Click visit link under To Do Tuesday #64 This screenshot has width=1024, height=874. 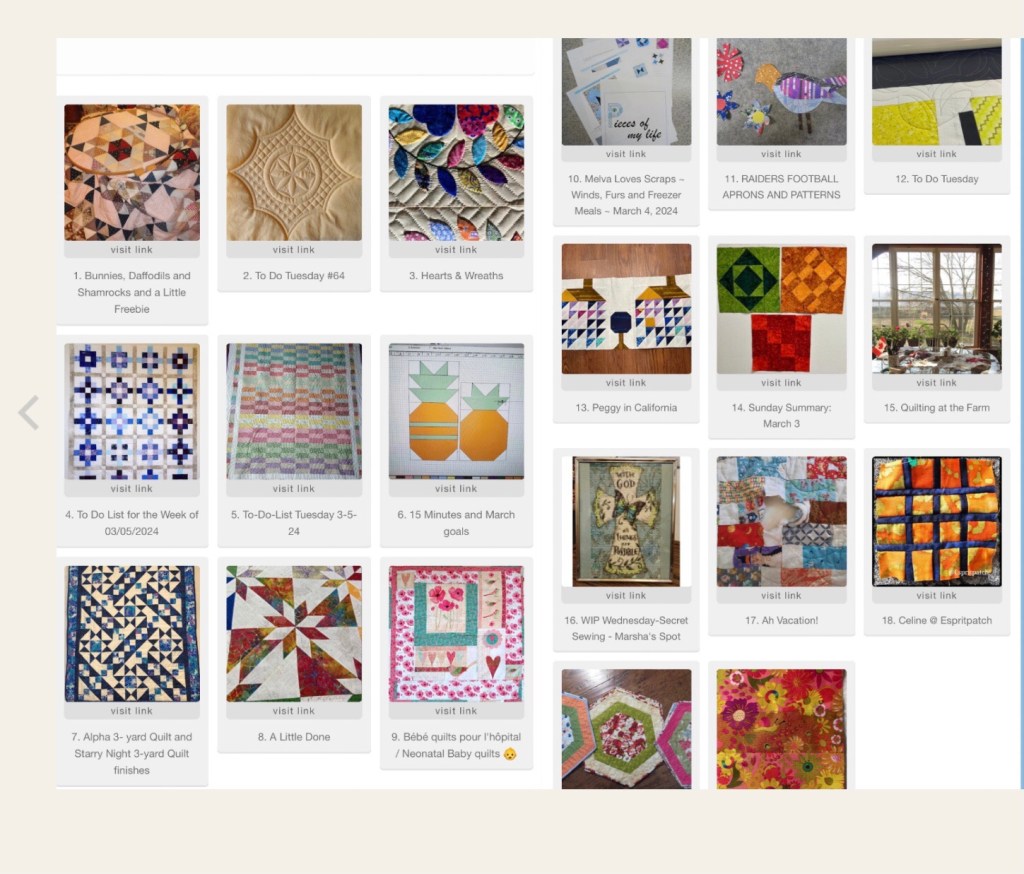pyautogui.click(x=294, y=250)
